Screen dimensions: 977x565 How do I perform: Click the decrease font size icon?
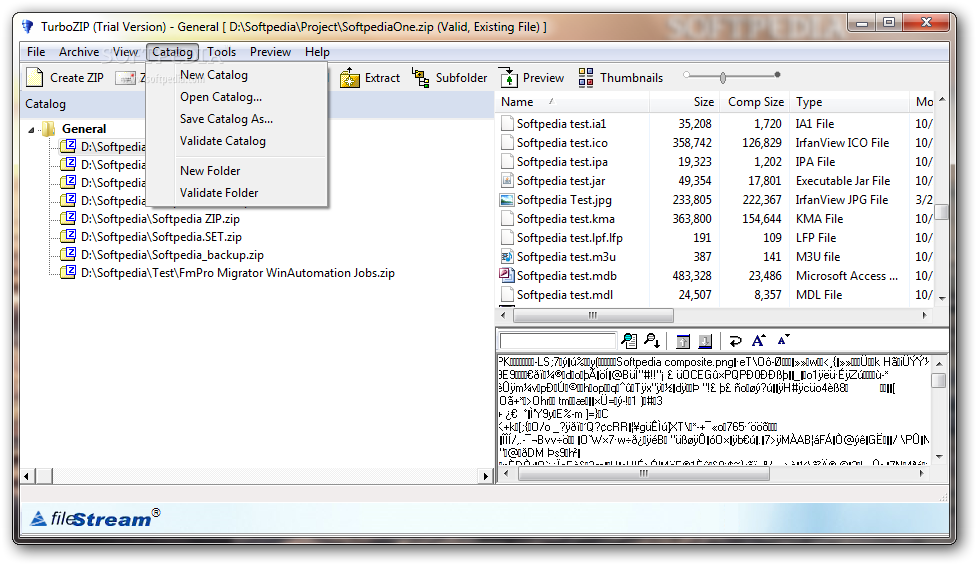pyautogui.click(x=783, y=340)
